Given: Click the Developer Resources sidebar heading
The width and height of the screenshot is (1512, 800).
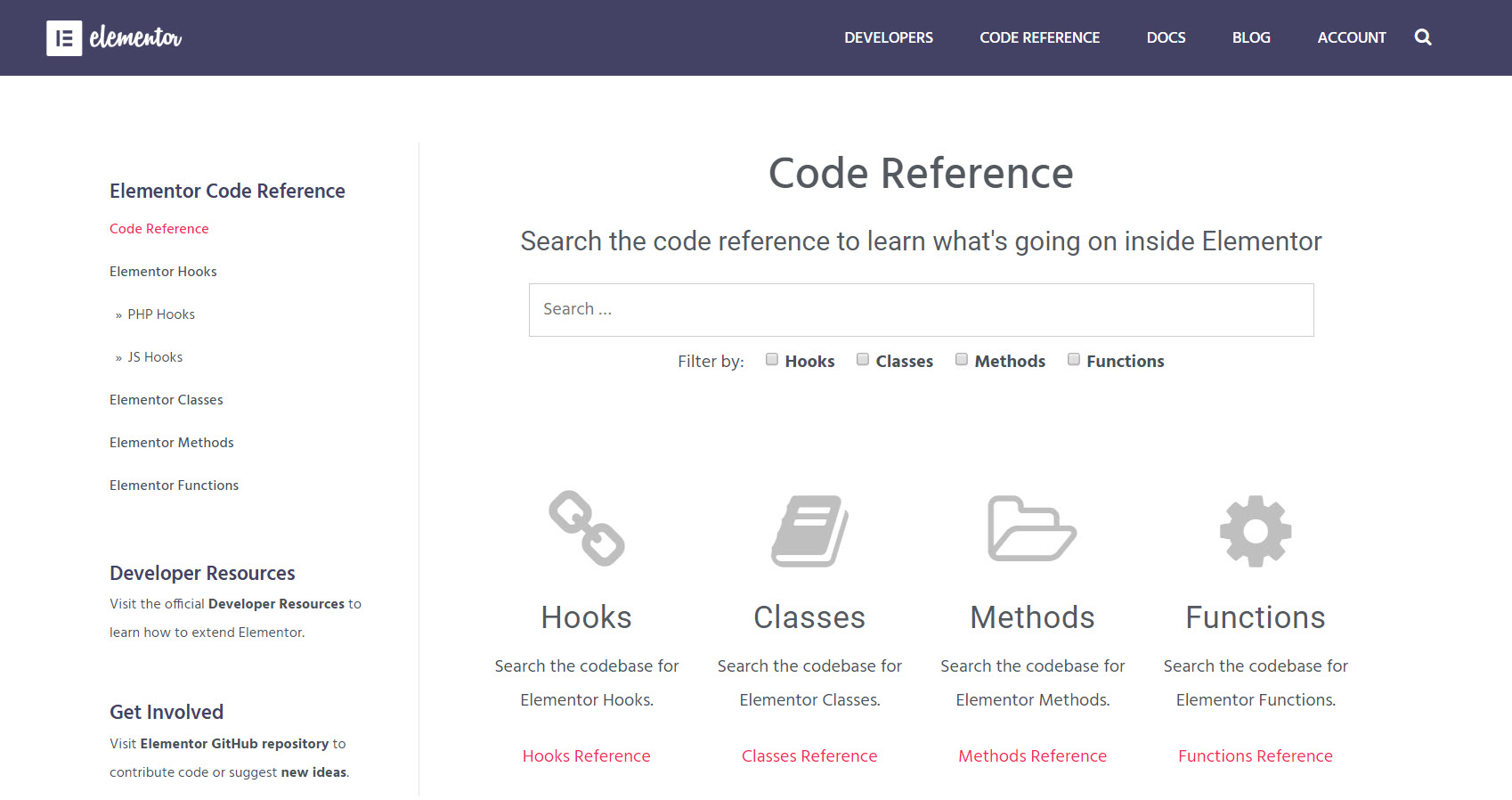Looking at the screenshot, I should 202,573.
